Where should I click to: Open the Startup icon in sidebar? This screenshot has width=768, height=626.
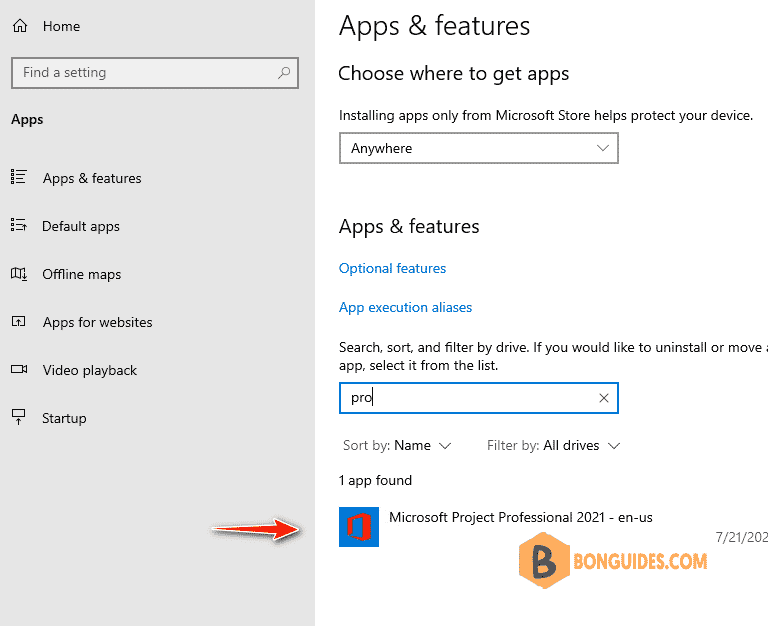click(19, 417)
